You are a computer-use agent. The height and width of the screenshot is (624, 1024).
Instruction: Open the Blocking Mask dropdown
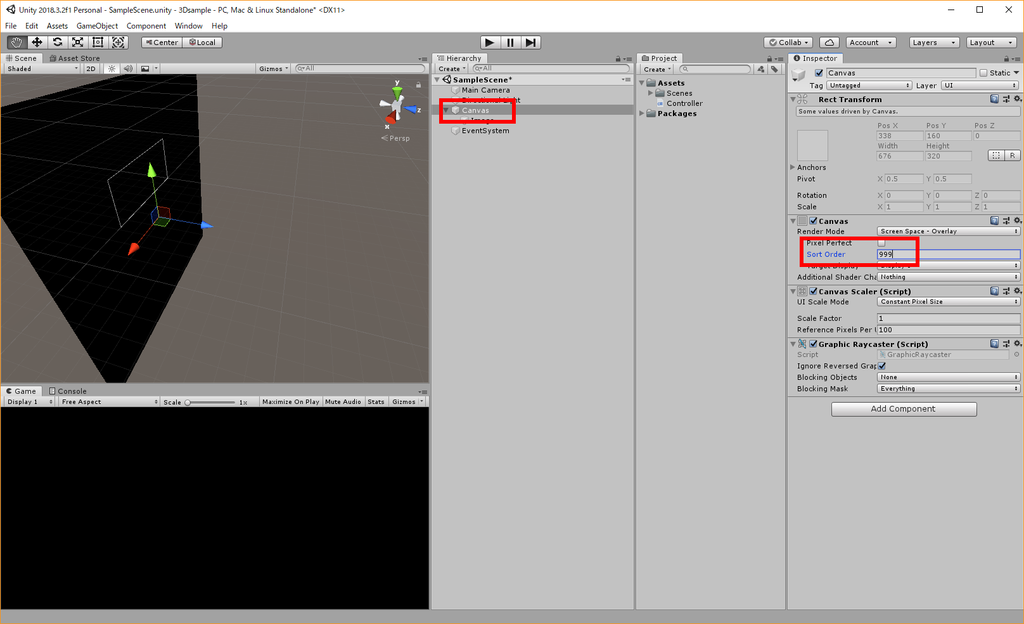tap(948, 388)
